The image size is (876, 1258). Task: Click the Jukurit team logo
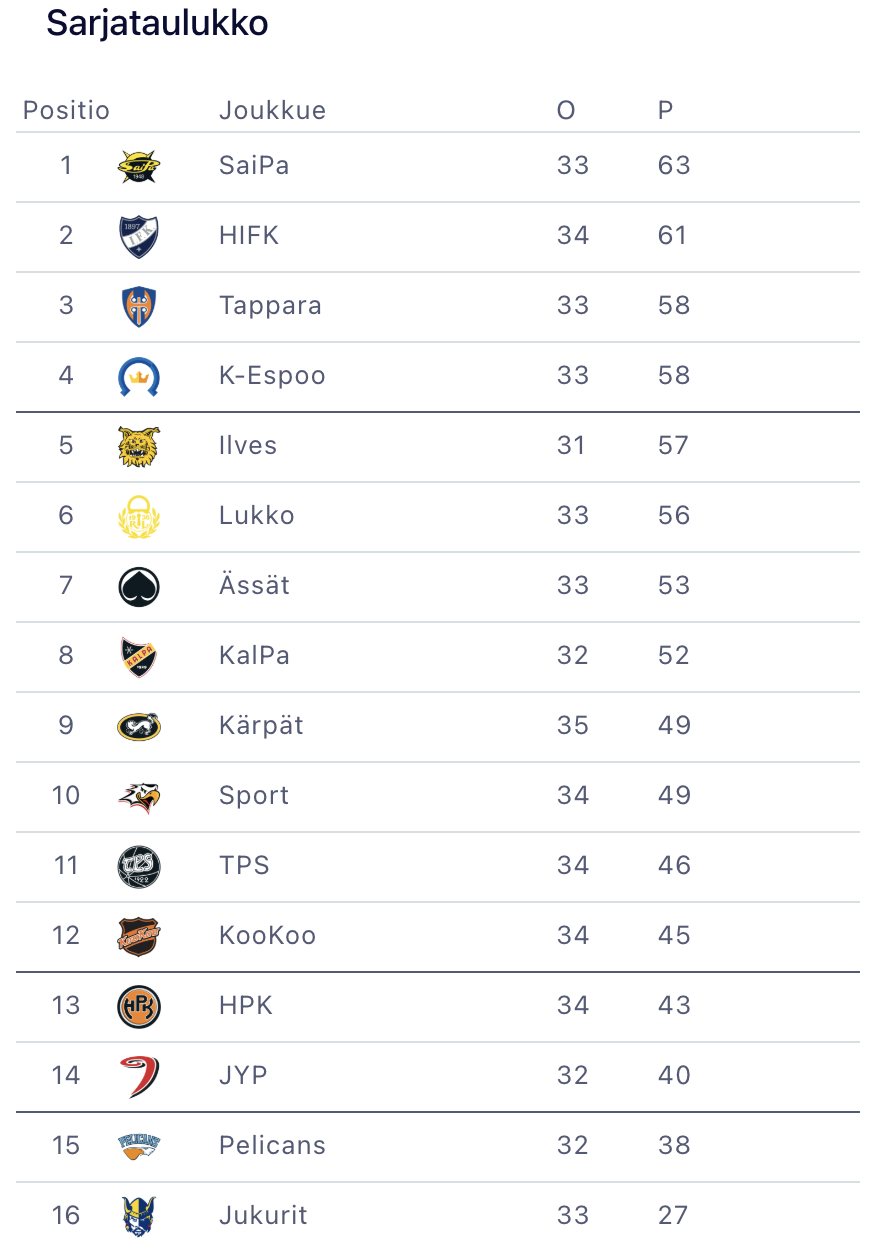pos(138,1216)
